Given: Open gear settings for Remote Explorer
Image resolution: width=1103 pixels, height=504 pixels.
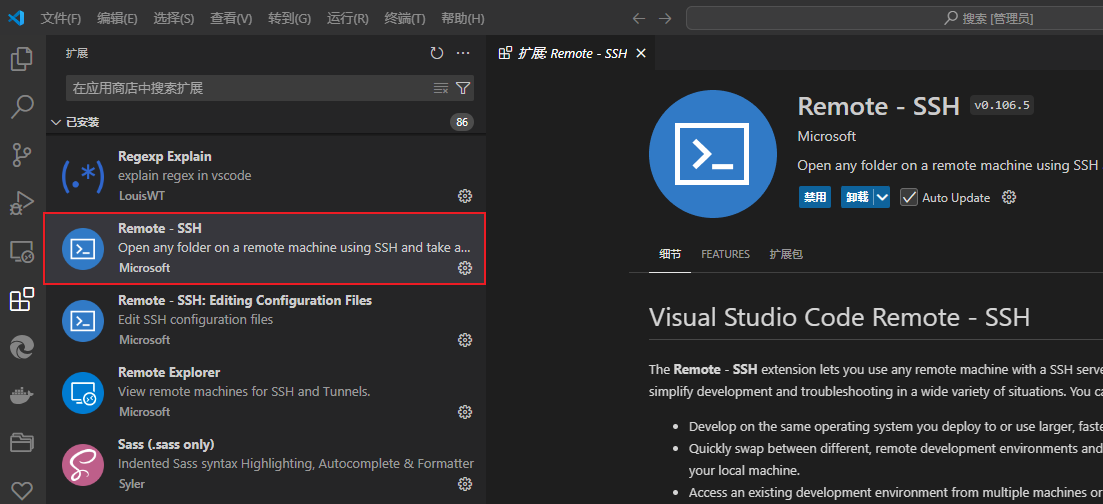Looking at the screenshot, I should [x=465, y=412].
